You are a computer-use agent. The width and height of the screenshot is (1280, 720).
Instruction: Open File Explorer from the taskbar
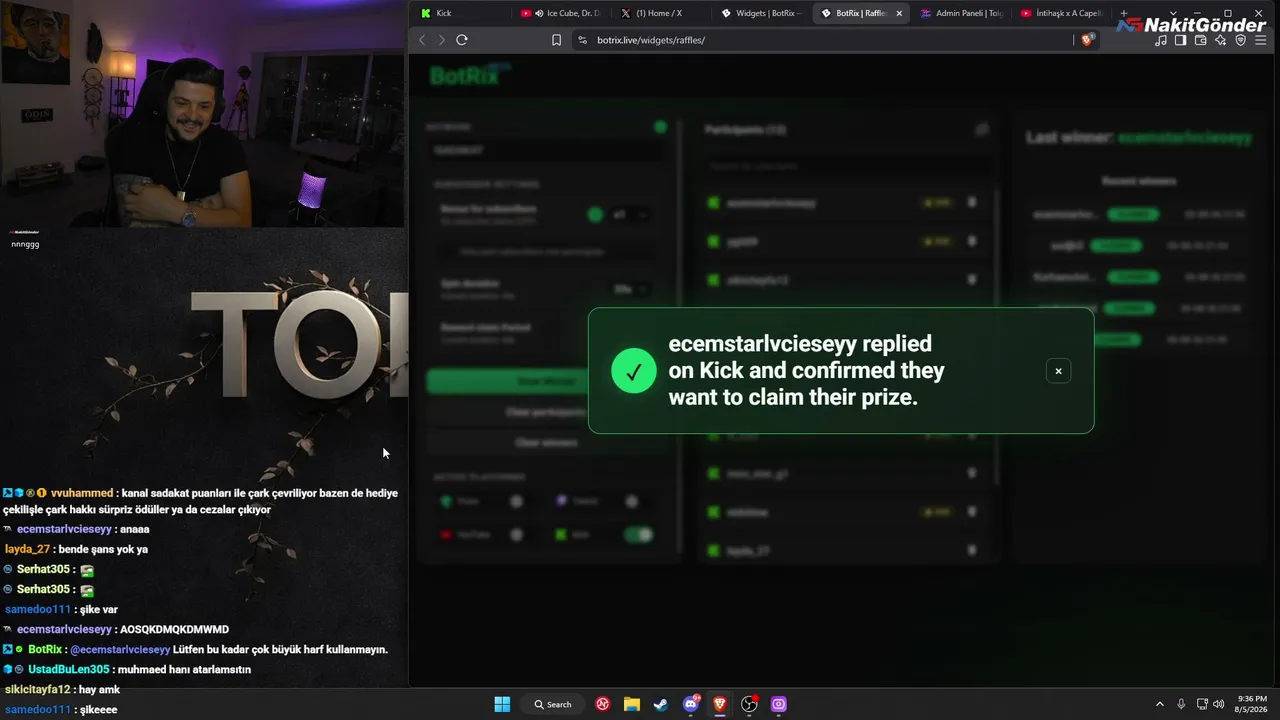pyautogui.click(x=632, y=704)
